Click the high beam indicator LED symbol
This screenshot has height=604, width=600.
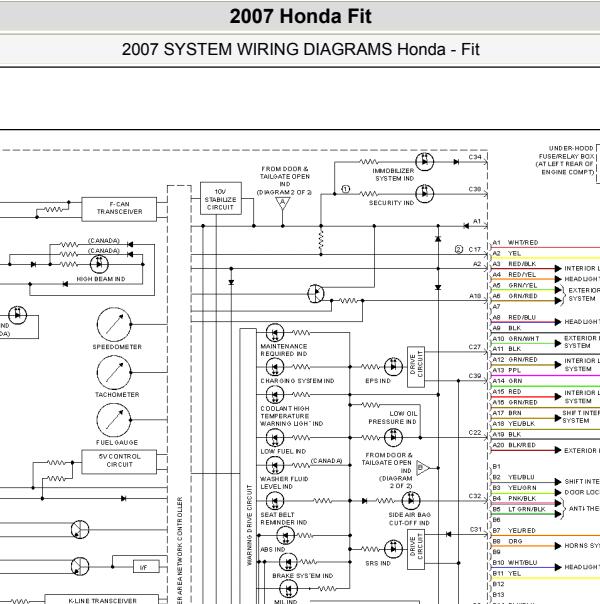tap(99, 264)
